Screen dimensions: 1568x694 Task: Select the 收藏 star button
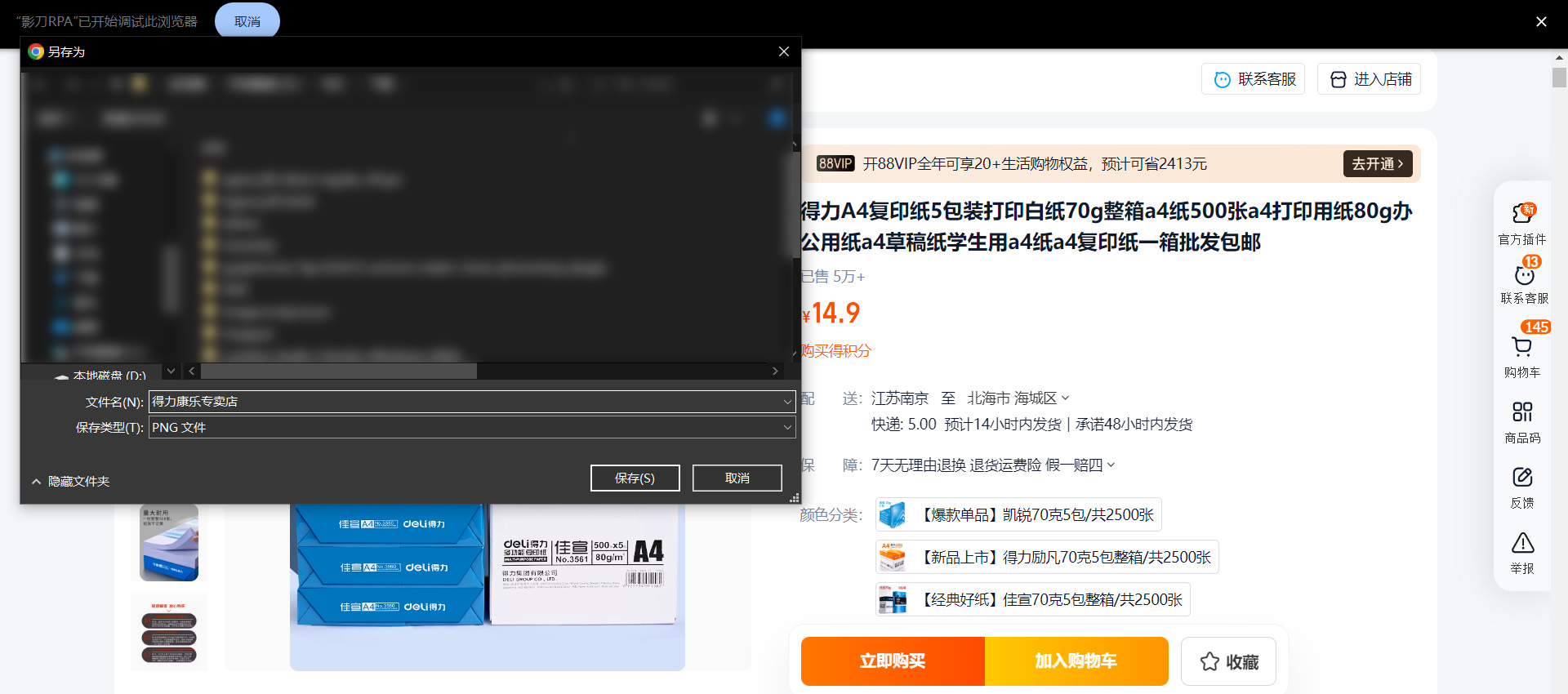pos(1228,661)
